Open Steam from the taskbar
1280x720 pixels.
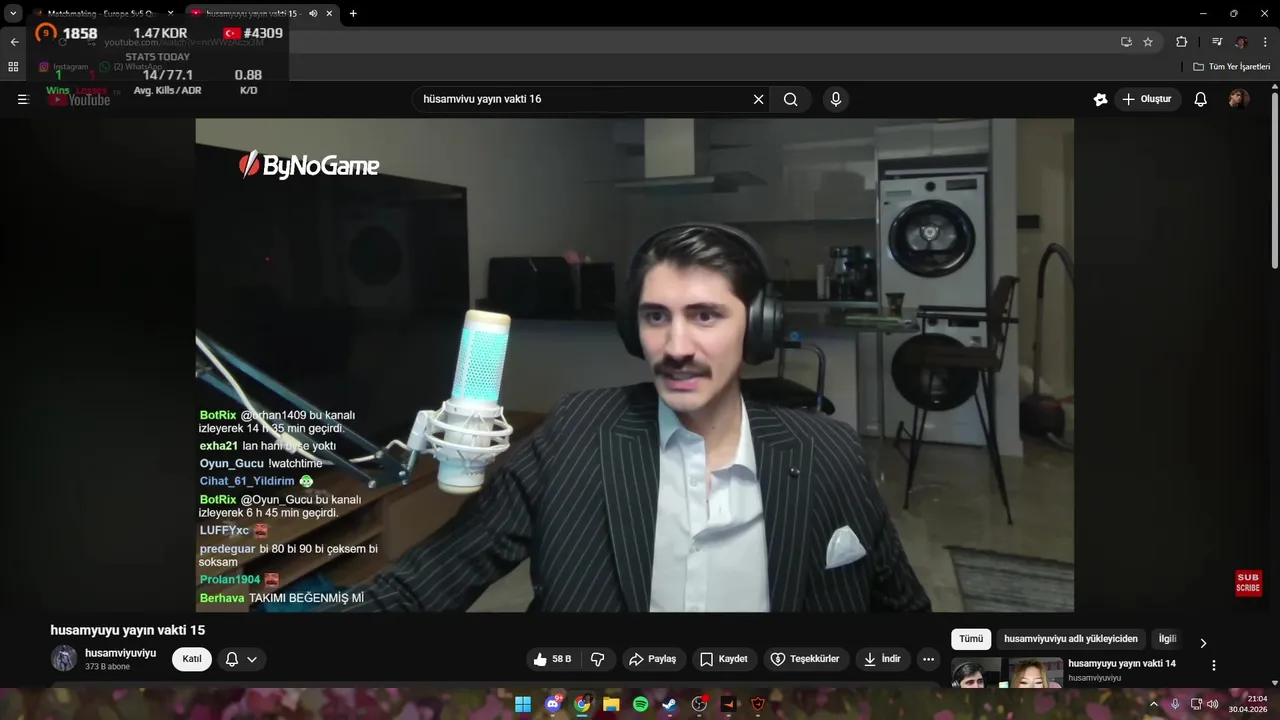tap(670, 704)
